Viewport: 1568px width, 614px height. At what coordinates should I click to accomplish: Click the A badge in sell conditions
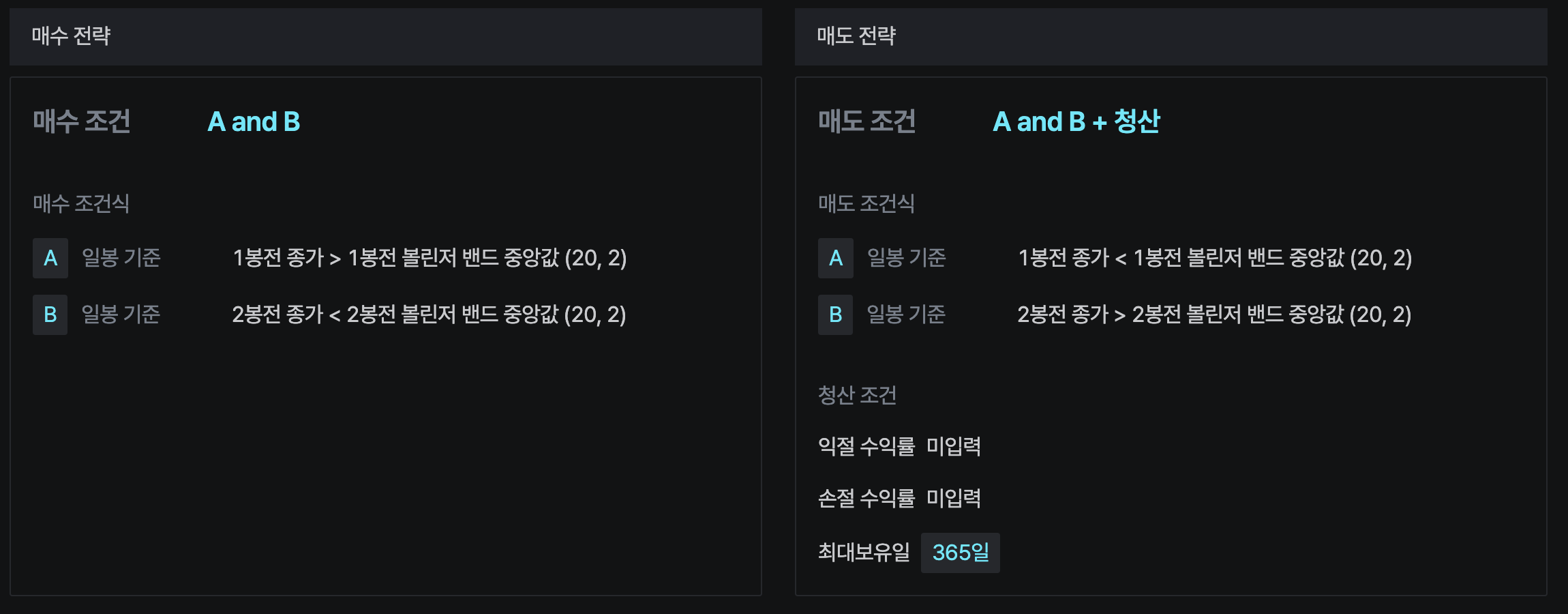click(836, 258)
